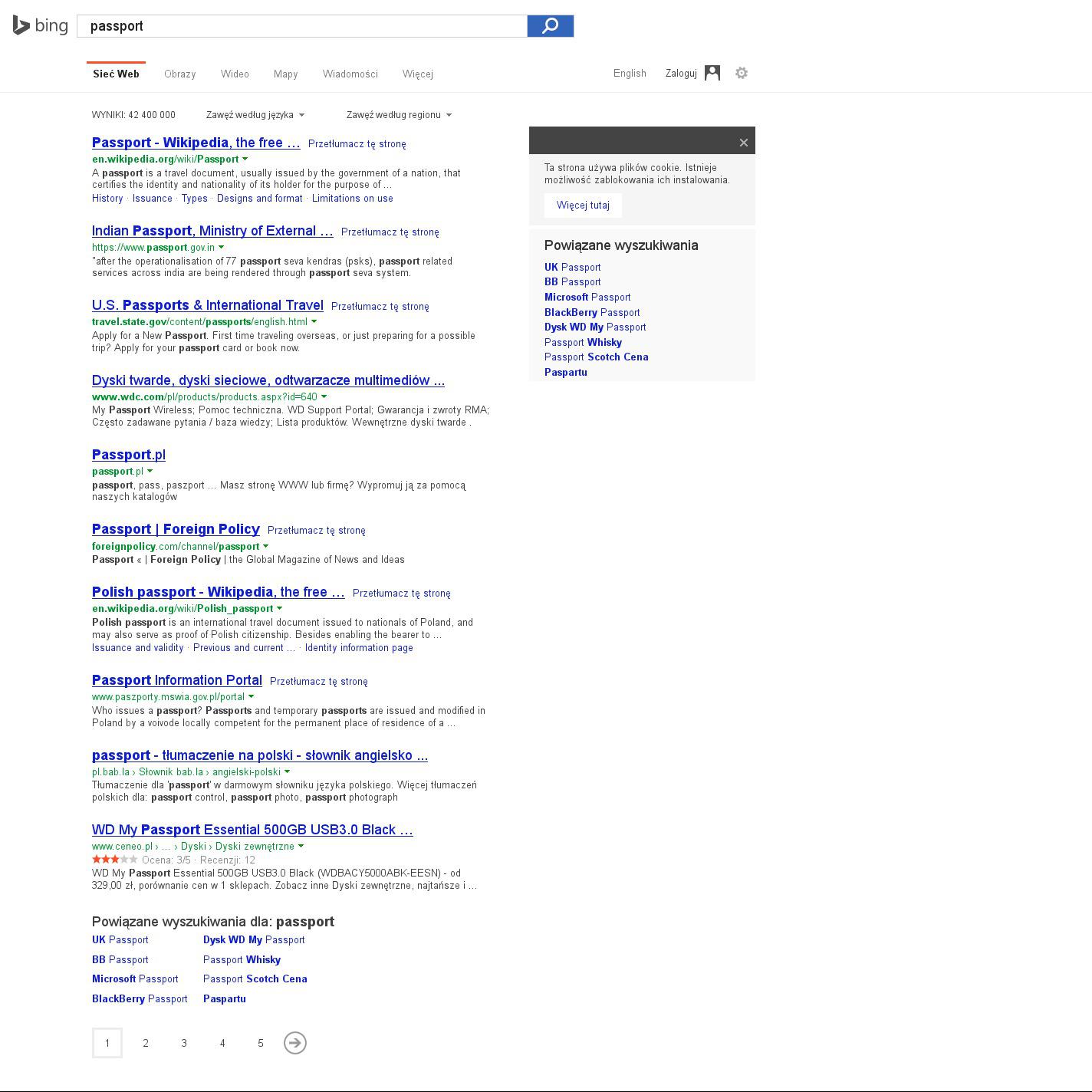Open the settings gear icon
The width and height of the screenshot is (1092, 1092).
741,73
